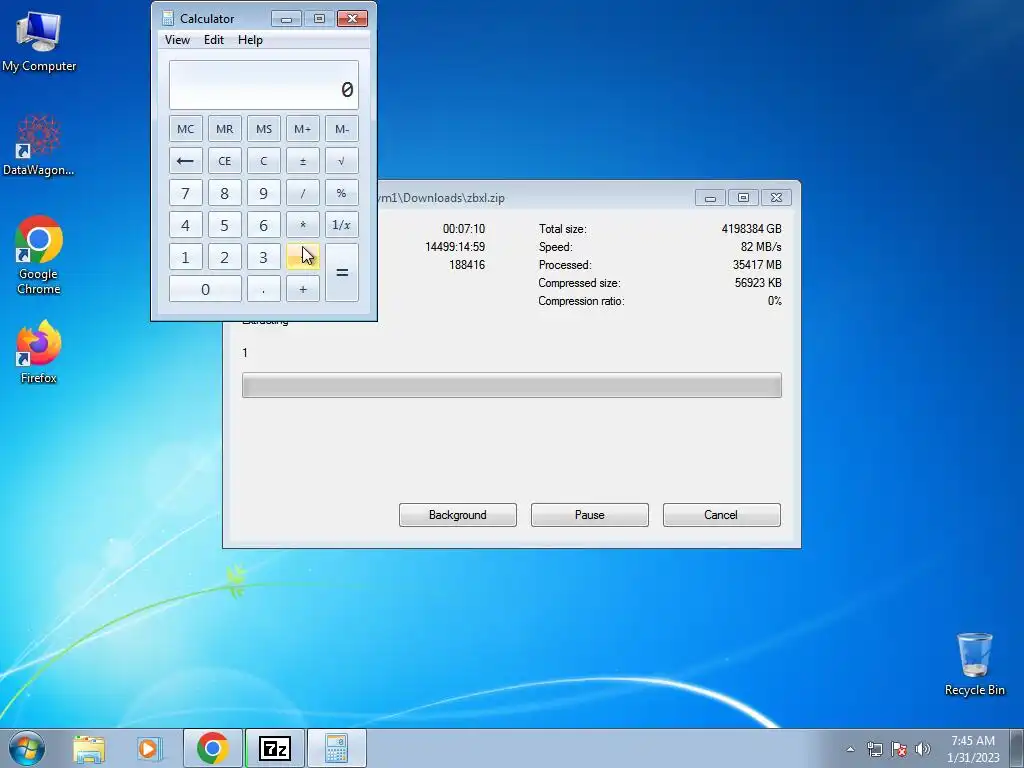Click the C clear key
This screenshot has height=768, width=1024.
[x=264, y=161]
